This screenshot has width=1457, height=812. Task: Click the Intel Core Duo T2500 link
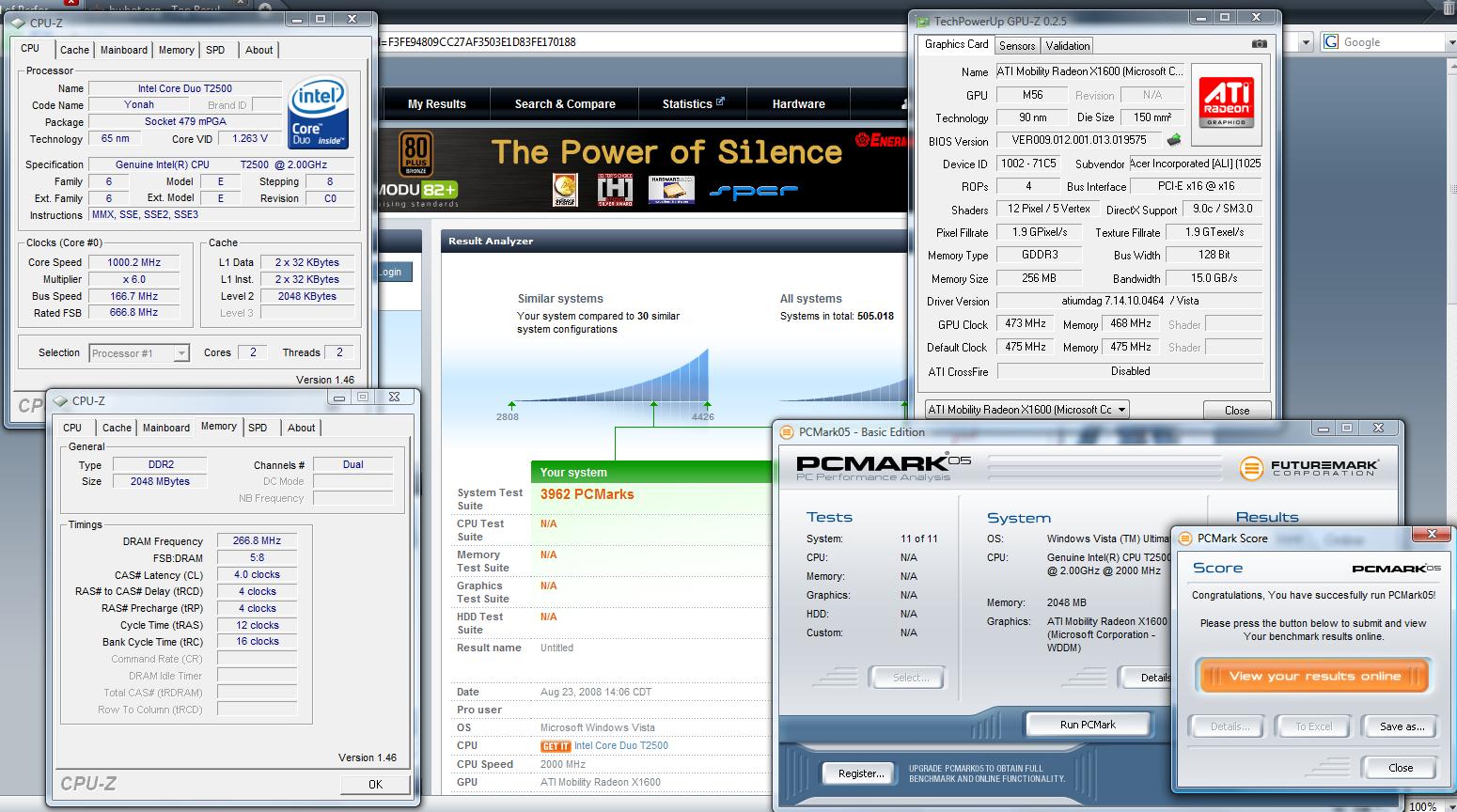(x=621, y=746)
